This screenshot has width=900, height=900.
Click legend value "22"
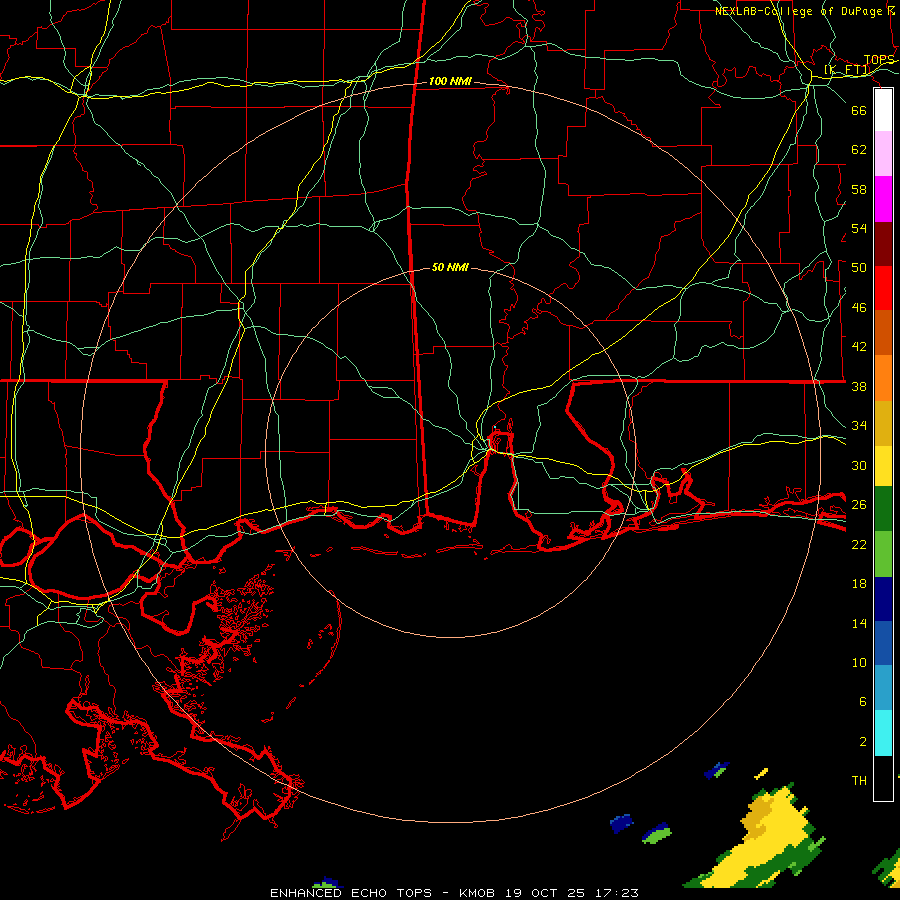[x=859, y=544]
